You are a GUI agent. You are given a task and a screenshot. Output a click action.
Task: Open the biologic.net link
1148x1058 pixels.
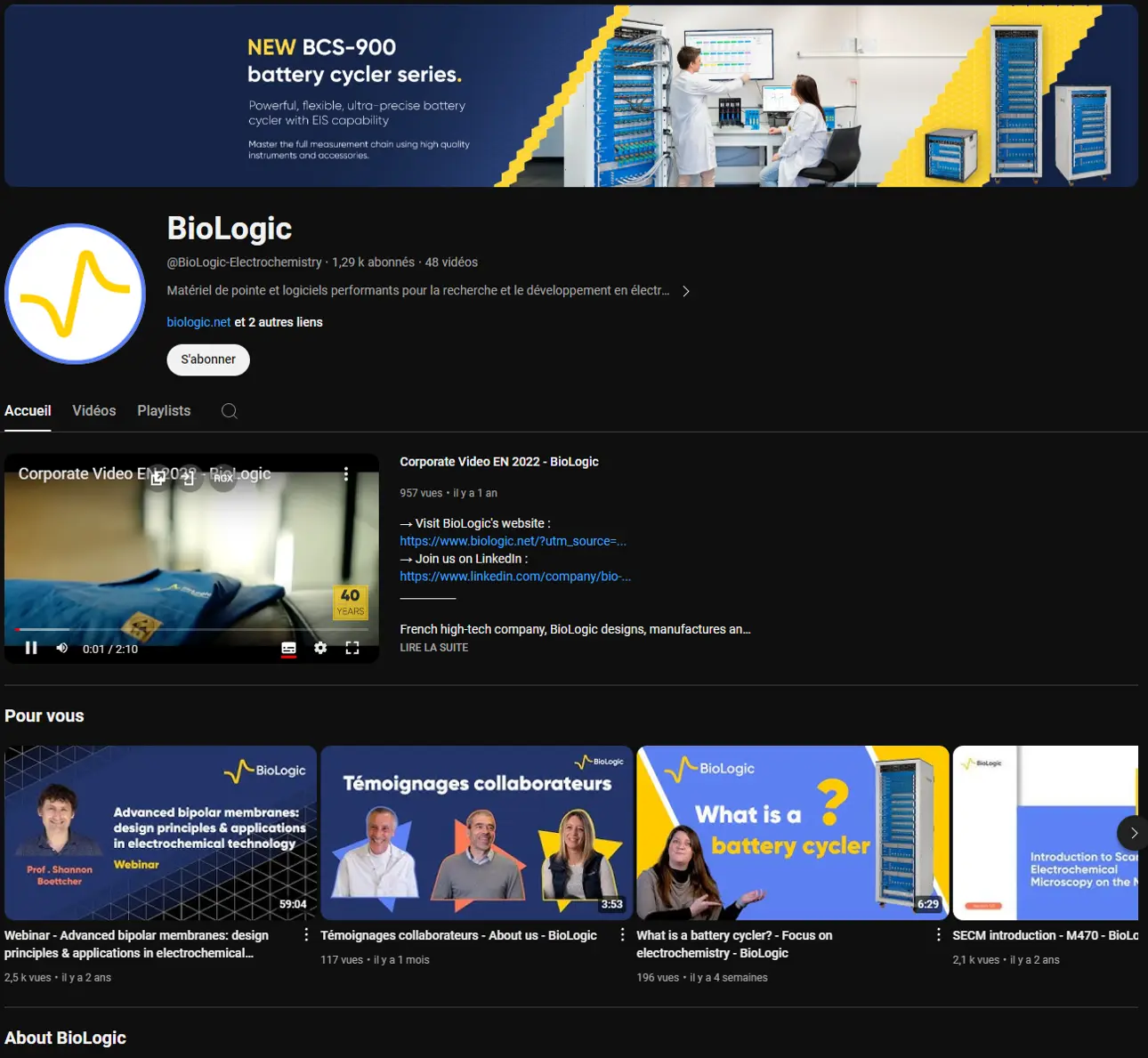click(198, 322)
